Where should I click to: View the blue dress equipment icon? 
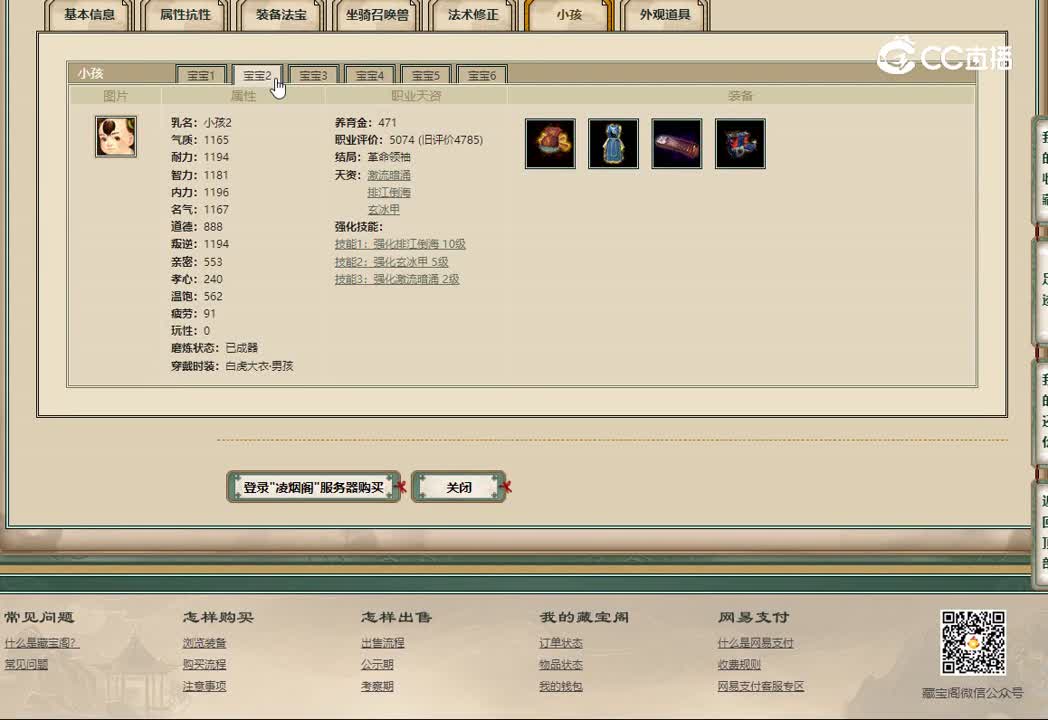click(613, 143)
